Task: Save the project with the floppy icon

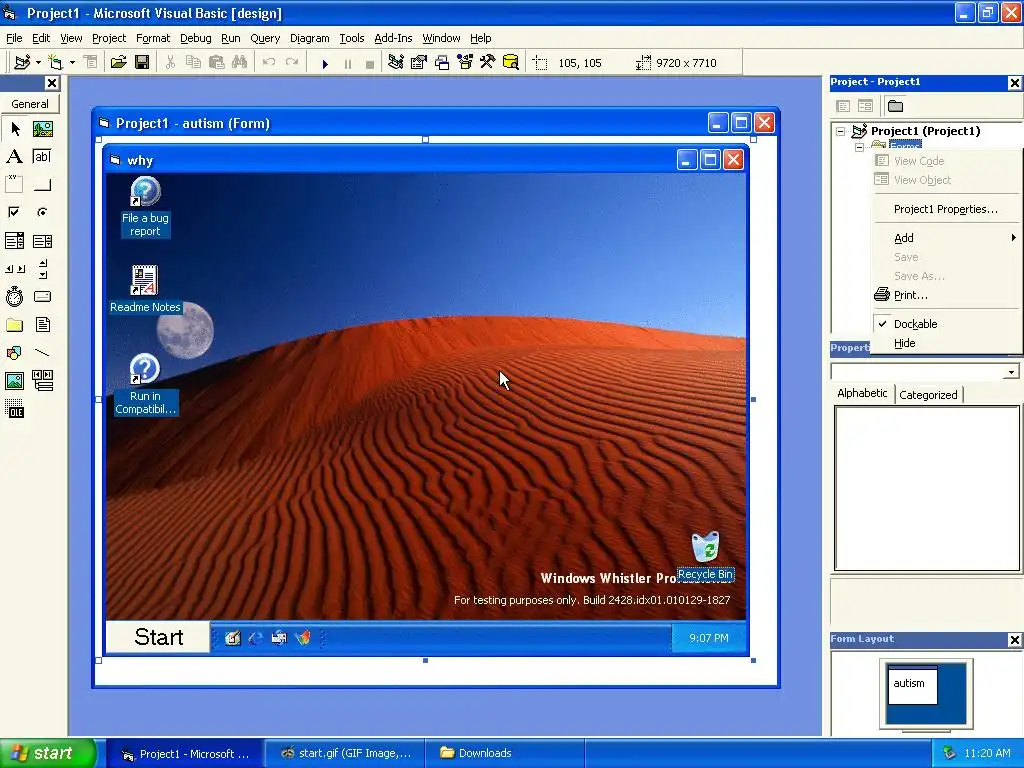Action: click(142, 63)
